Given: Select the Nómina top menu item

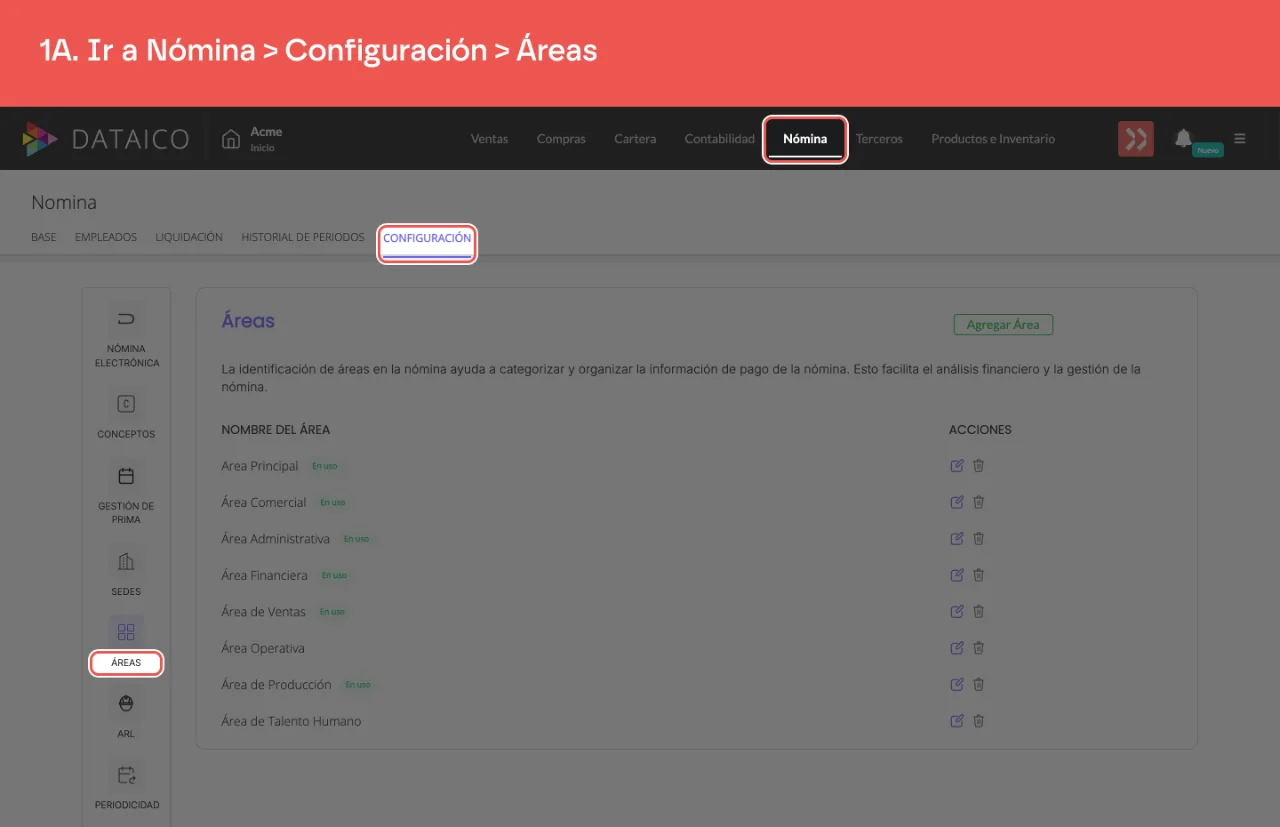Looking at the screenshot, I should 805,139.
